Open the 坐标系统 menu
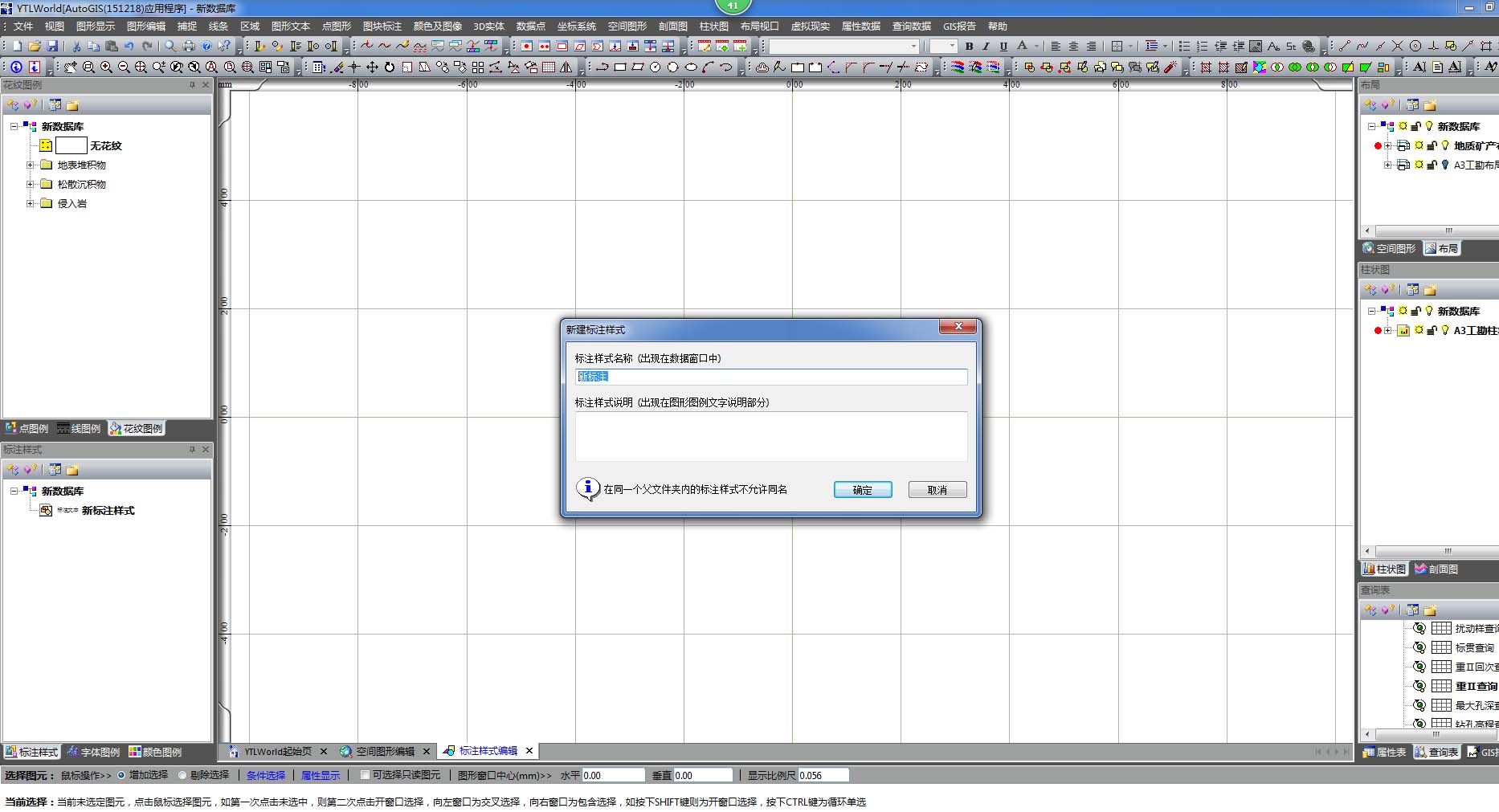This screenshot has width=1499, height=812. point(577,27)
